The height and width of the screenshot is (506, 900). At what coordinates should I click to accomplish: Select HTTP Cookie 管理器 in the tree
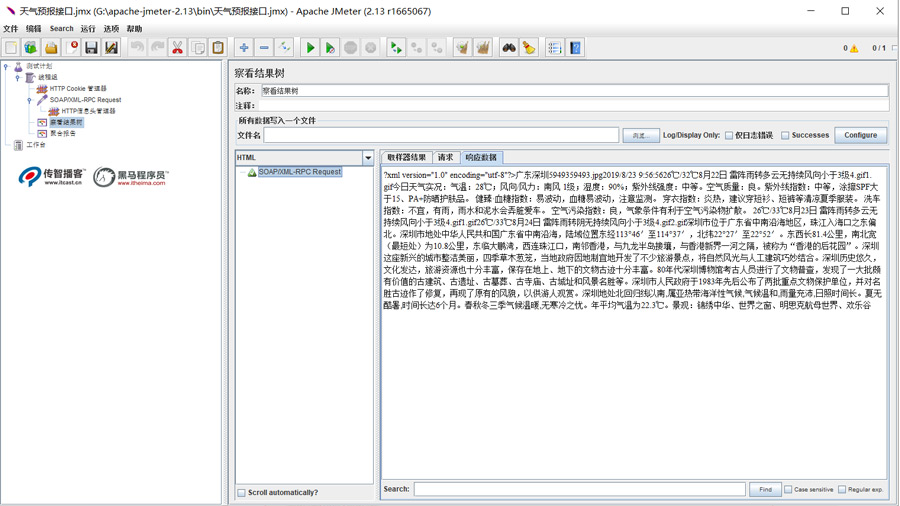[x=78, y=89]
